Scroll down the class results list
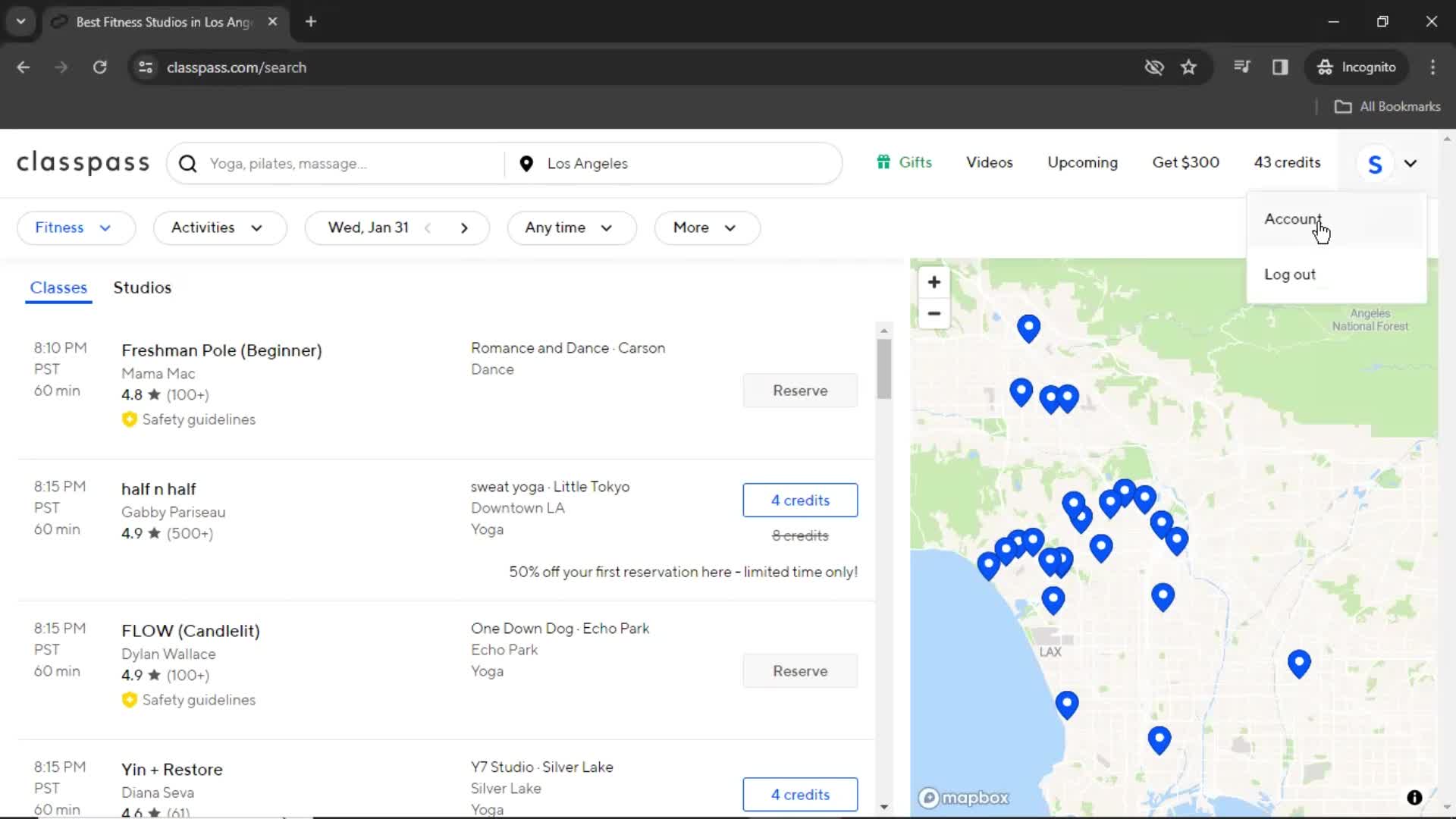The image size is (1456, 819). point(884,808)
